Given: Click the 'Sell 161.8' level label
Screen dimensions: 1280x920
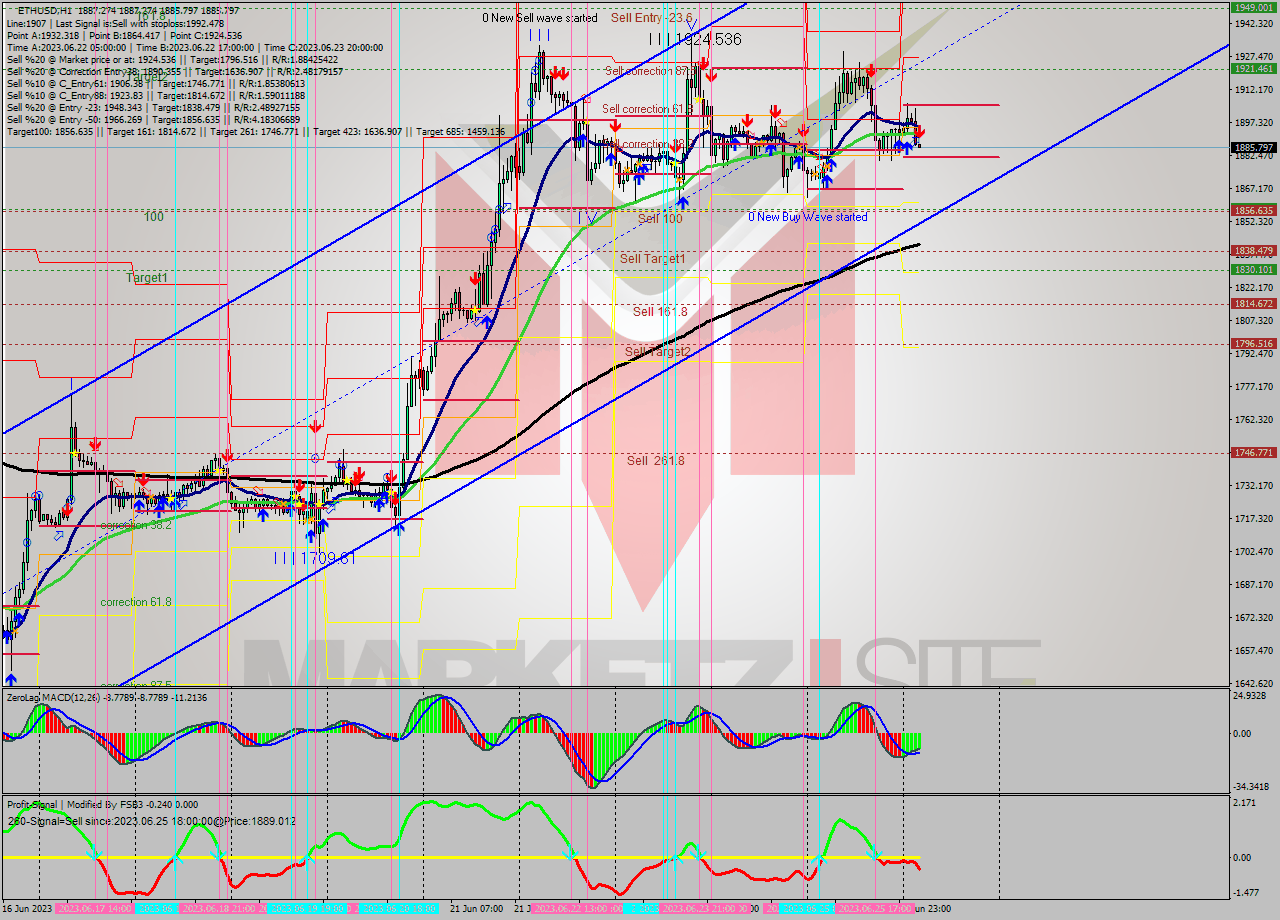Looking at the screenshot, I should [660, 311].
